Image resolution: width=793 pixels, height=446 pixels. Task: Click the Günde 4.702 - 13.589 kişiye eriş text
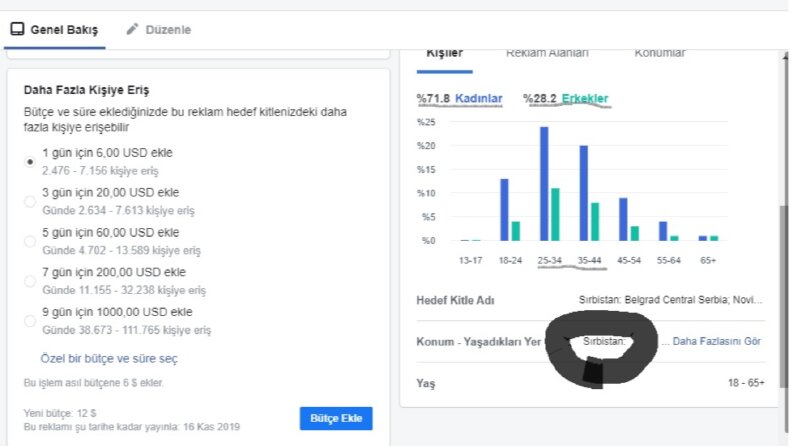[121, 250]
